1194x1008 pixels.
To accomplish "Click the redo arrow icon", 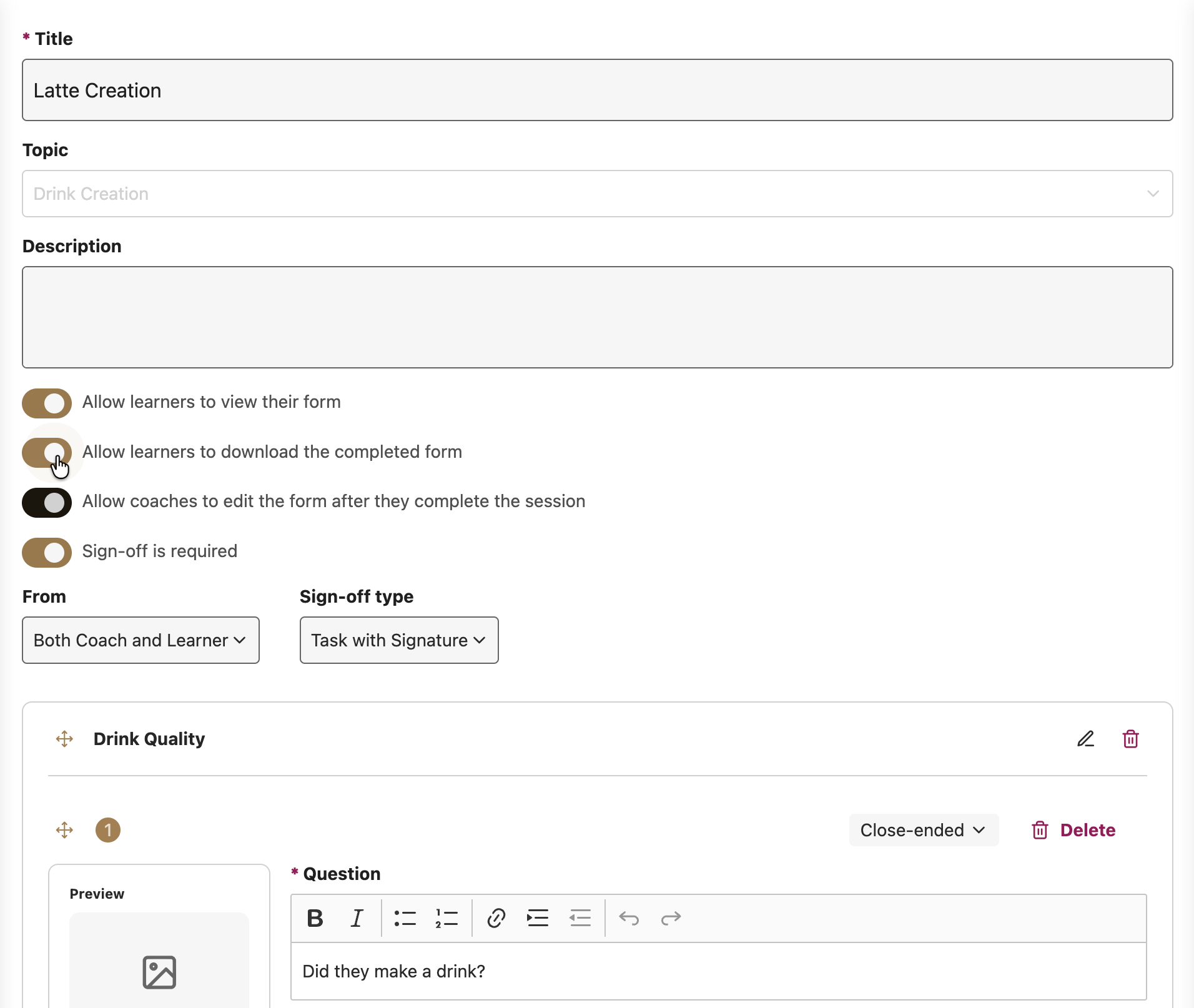I will [x=671, y=918].
